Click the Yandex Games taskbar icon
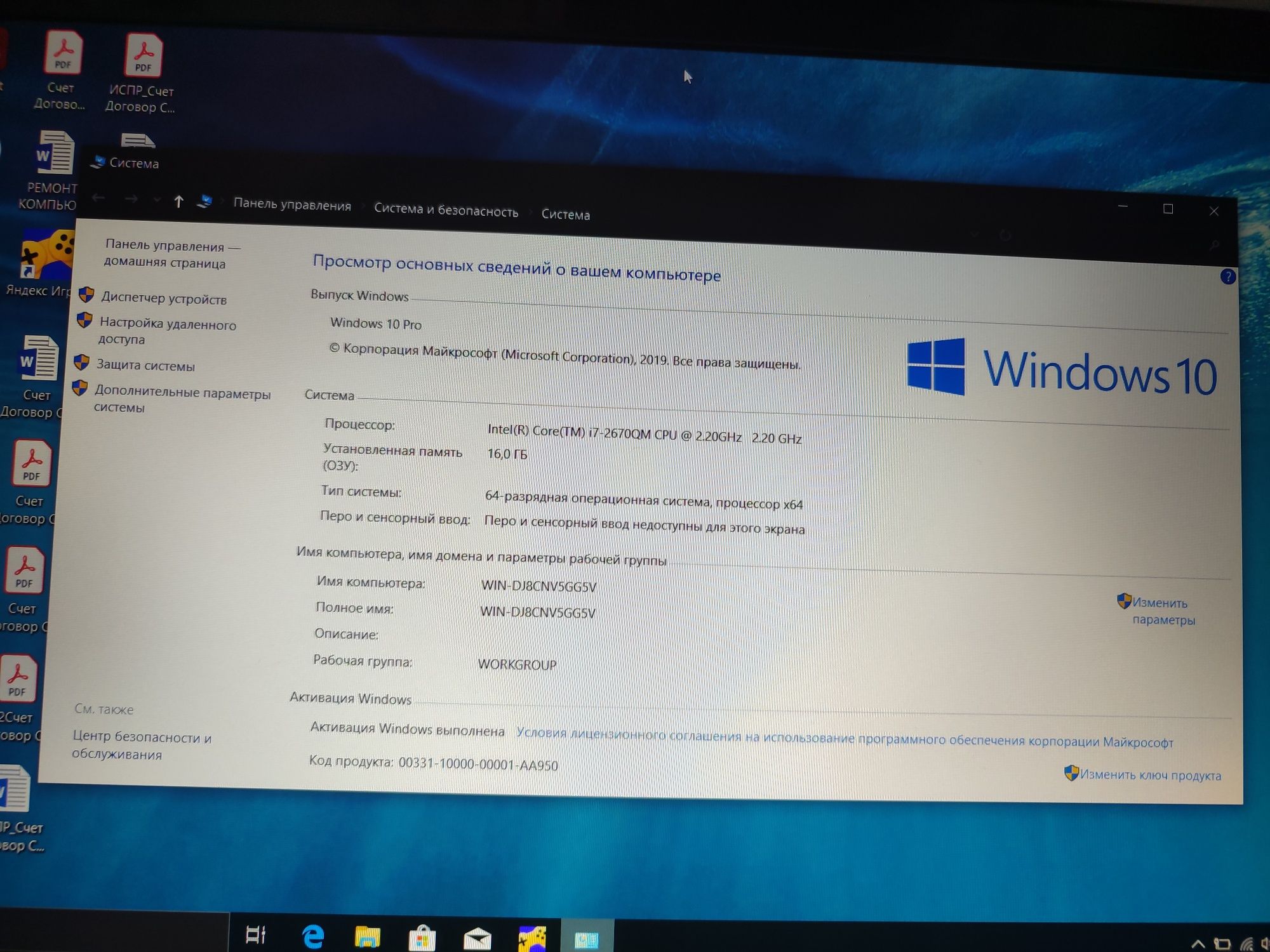 [x=532, y=939]
